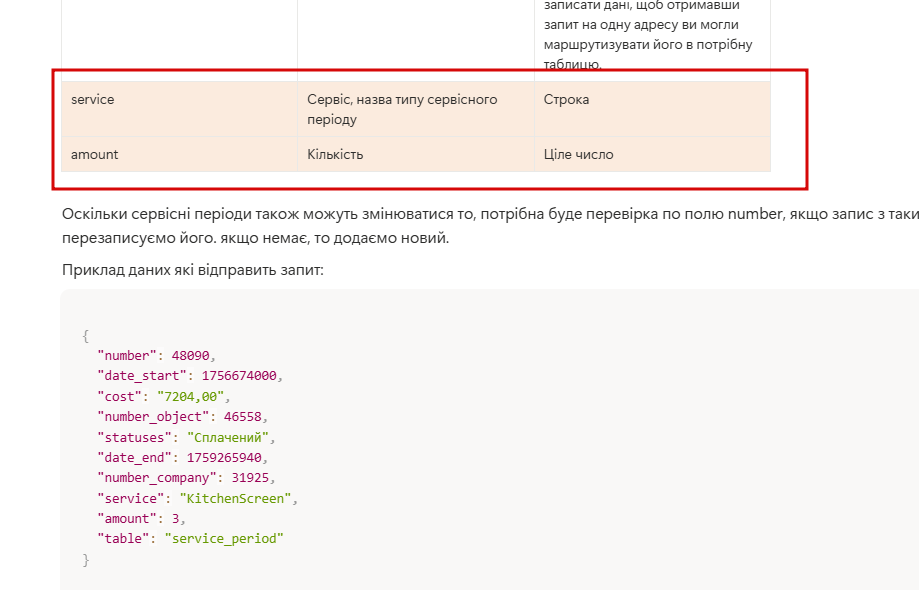Click the "amount" field name cell
The width and height of the screenshot is (919, 590).
(x=95, y=155)
